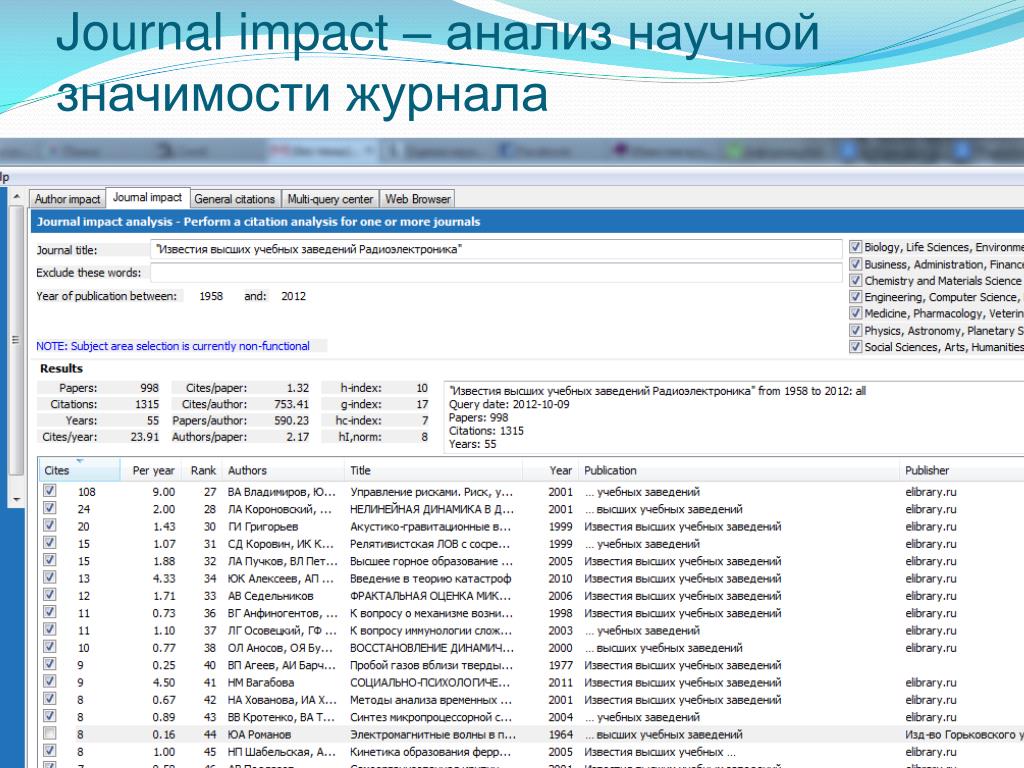Toggle Business, Administration, Finance checkbox

pyautogui.click(x=856, y=264)
